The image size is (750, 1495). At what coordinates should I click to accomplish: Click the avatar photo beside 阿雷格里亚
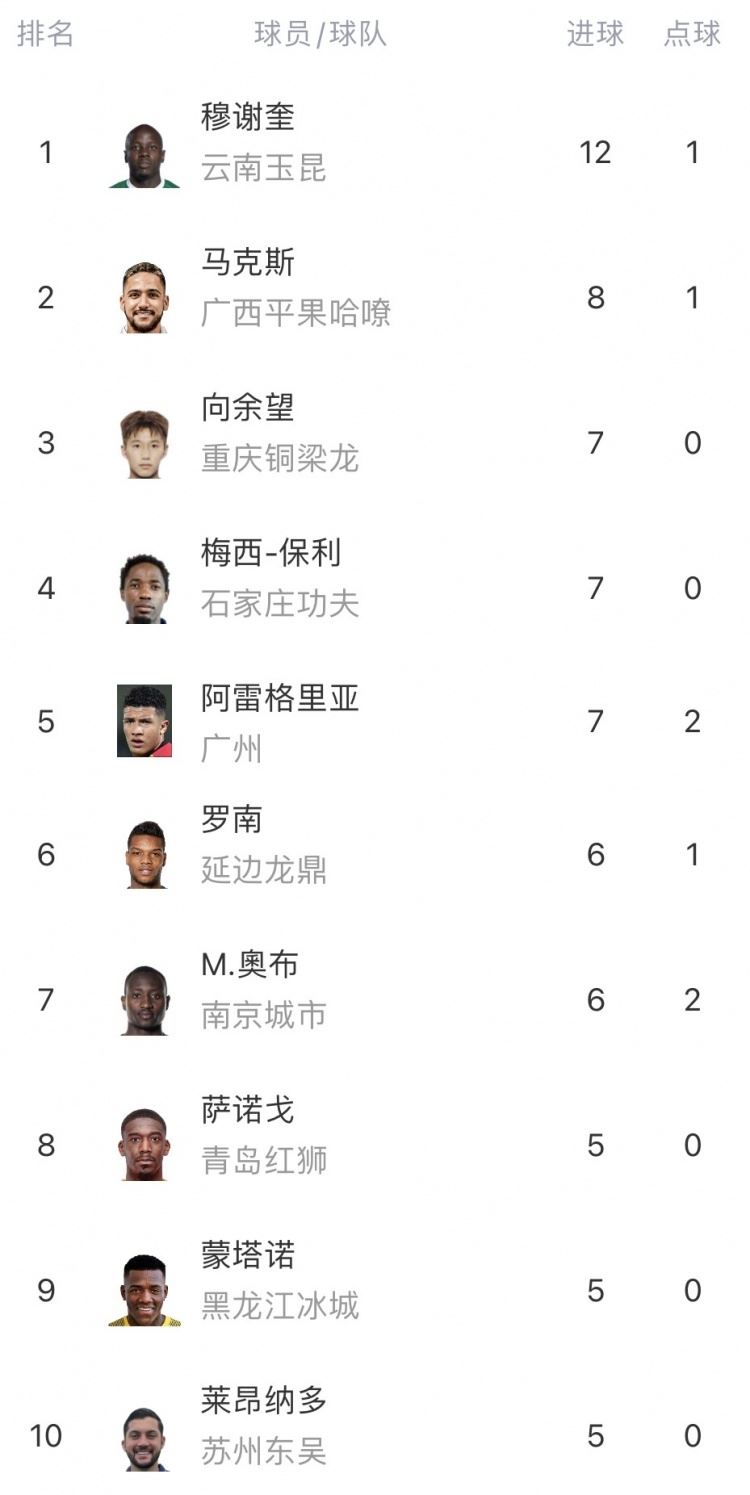pyautogui.click(x=144, y=721)
